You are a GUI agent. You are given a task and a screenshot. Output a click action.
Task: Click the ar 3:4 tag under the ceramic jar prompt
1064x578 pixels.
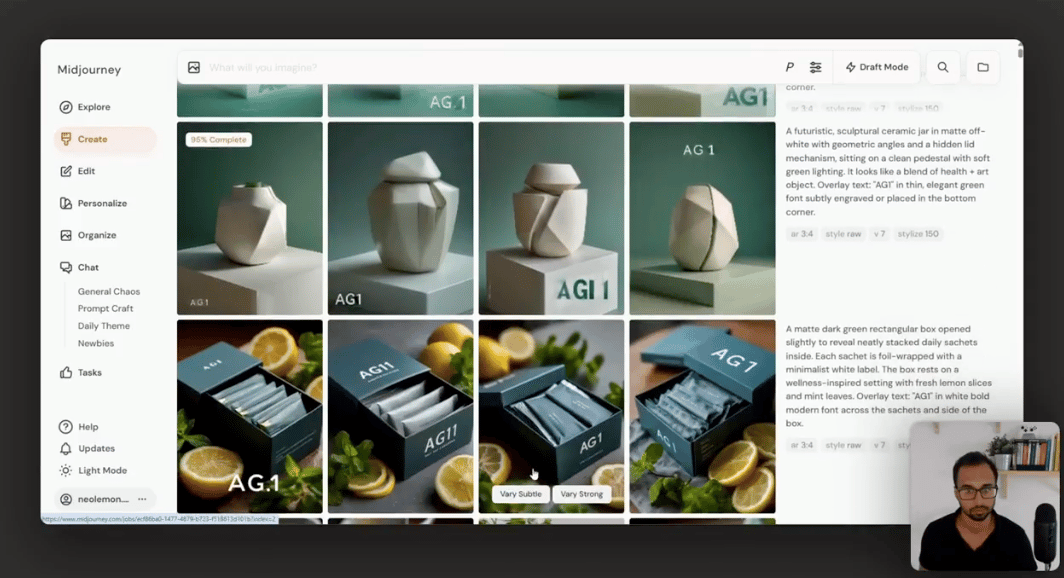[x=801, y=234]
